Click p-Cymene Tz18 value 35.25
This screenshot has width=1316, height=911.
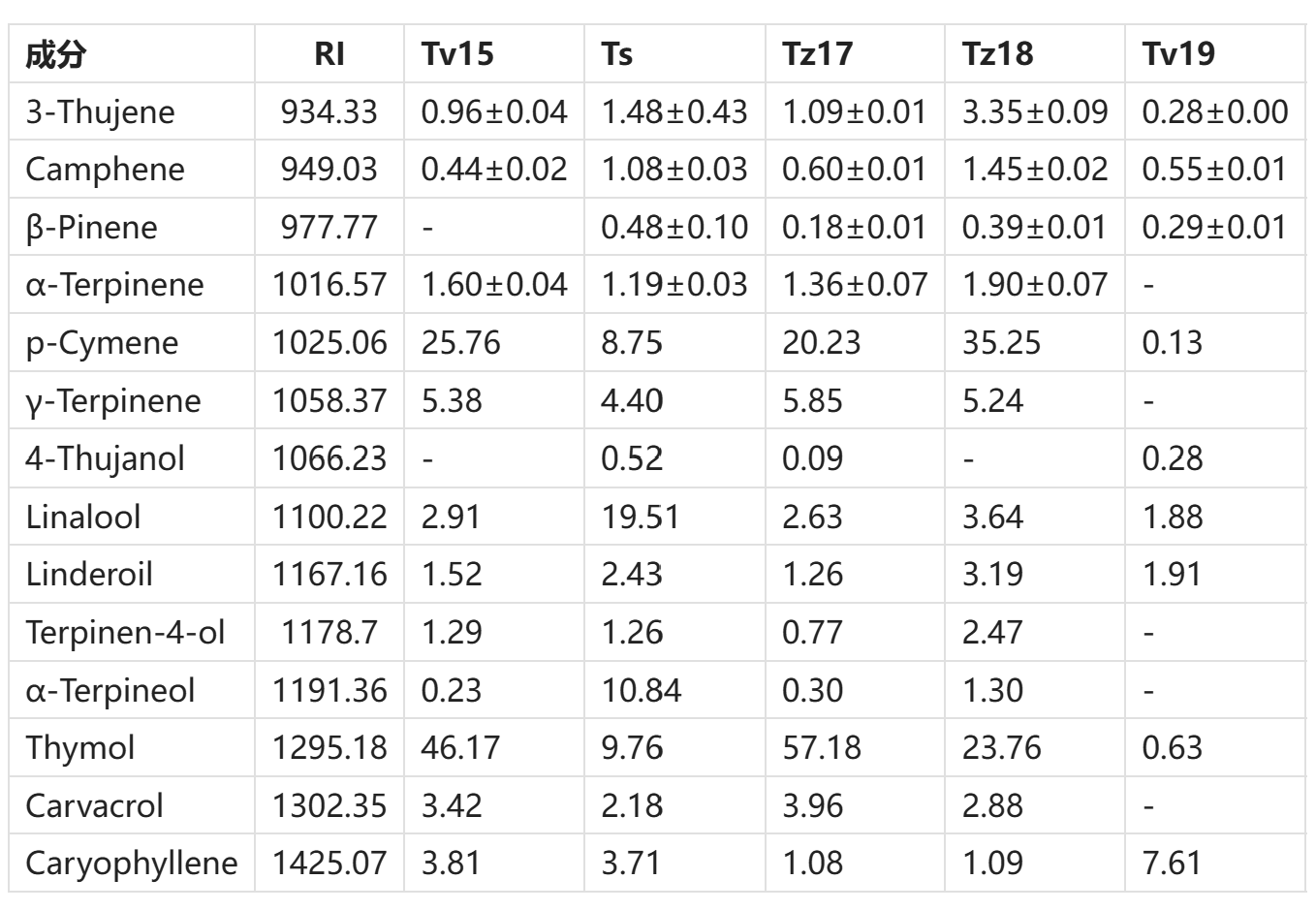1001,343
